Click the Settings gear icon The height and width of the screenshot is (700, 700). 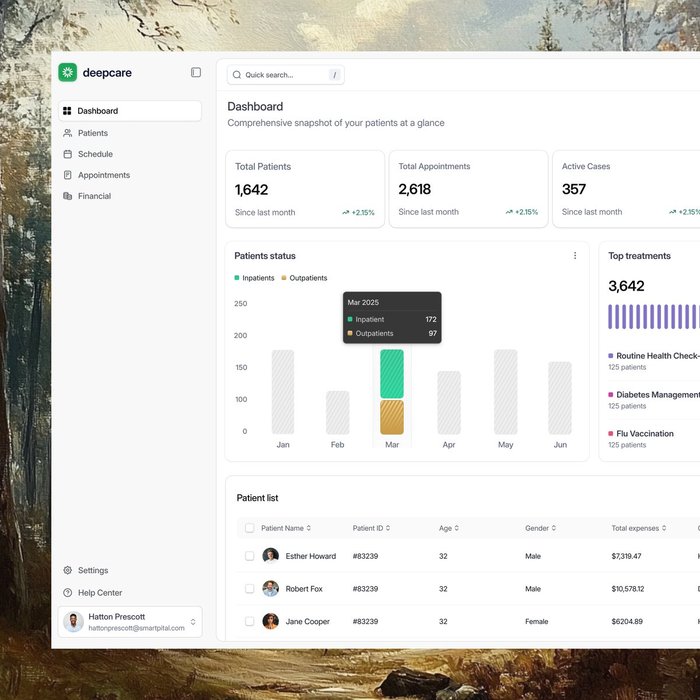pyautogui.click(x=67, y=570)
